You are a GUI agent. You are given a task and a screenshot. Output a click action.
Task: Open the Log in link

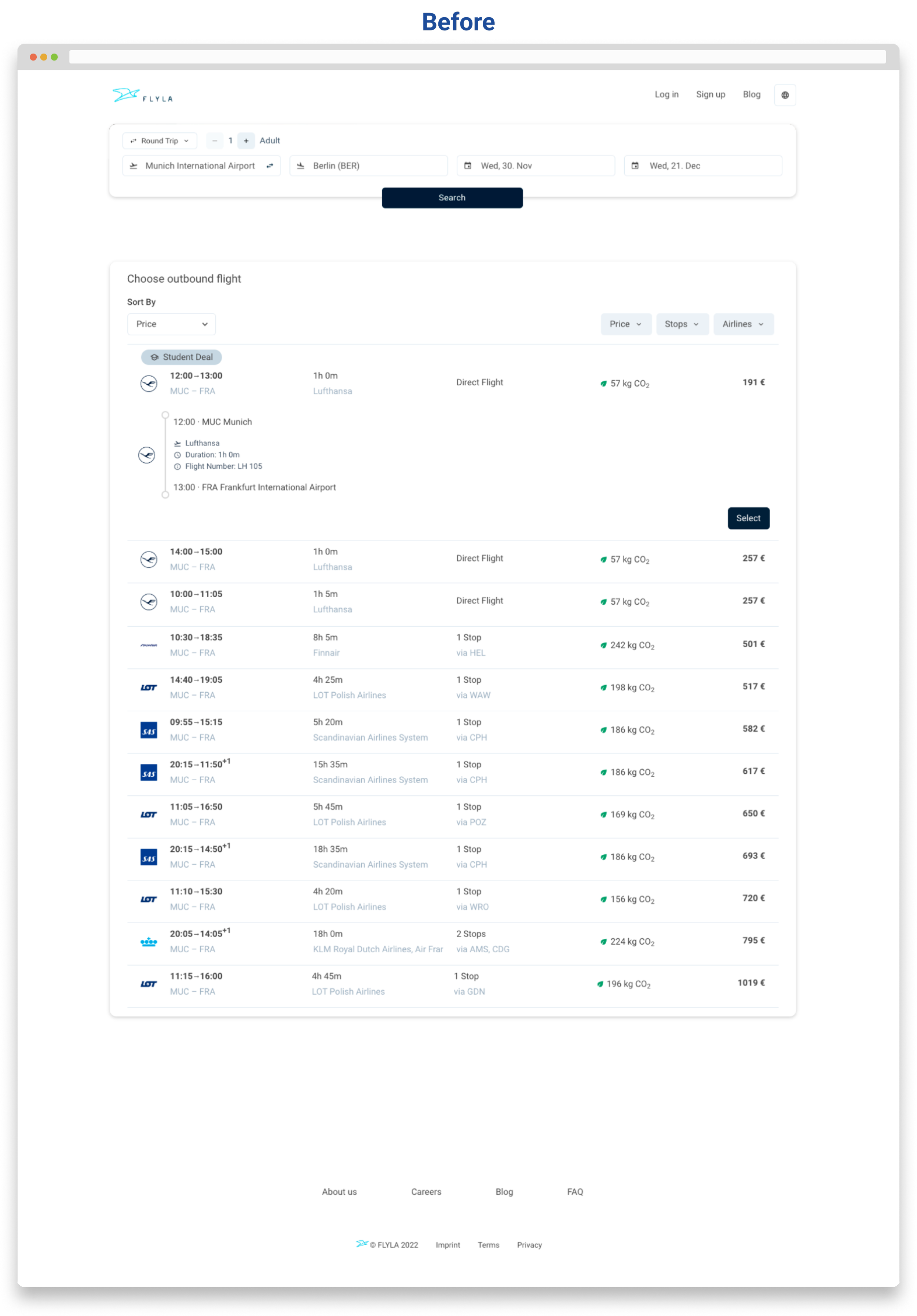click(x=666, y=95)
